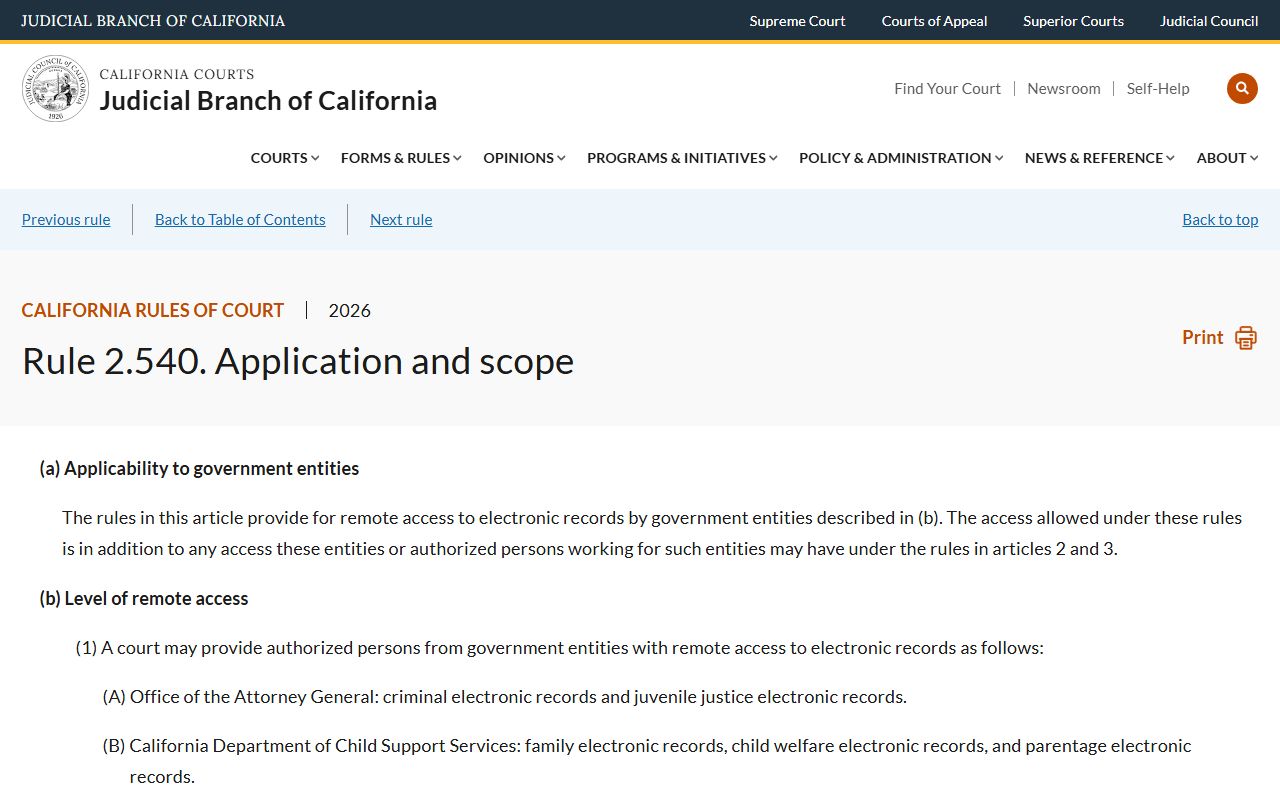The image size is (1280, 800).
Task: Go to Supreme Court link
Action: pos(797,21)
